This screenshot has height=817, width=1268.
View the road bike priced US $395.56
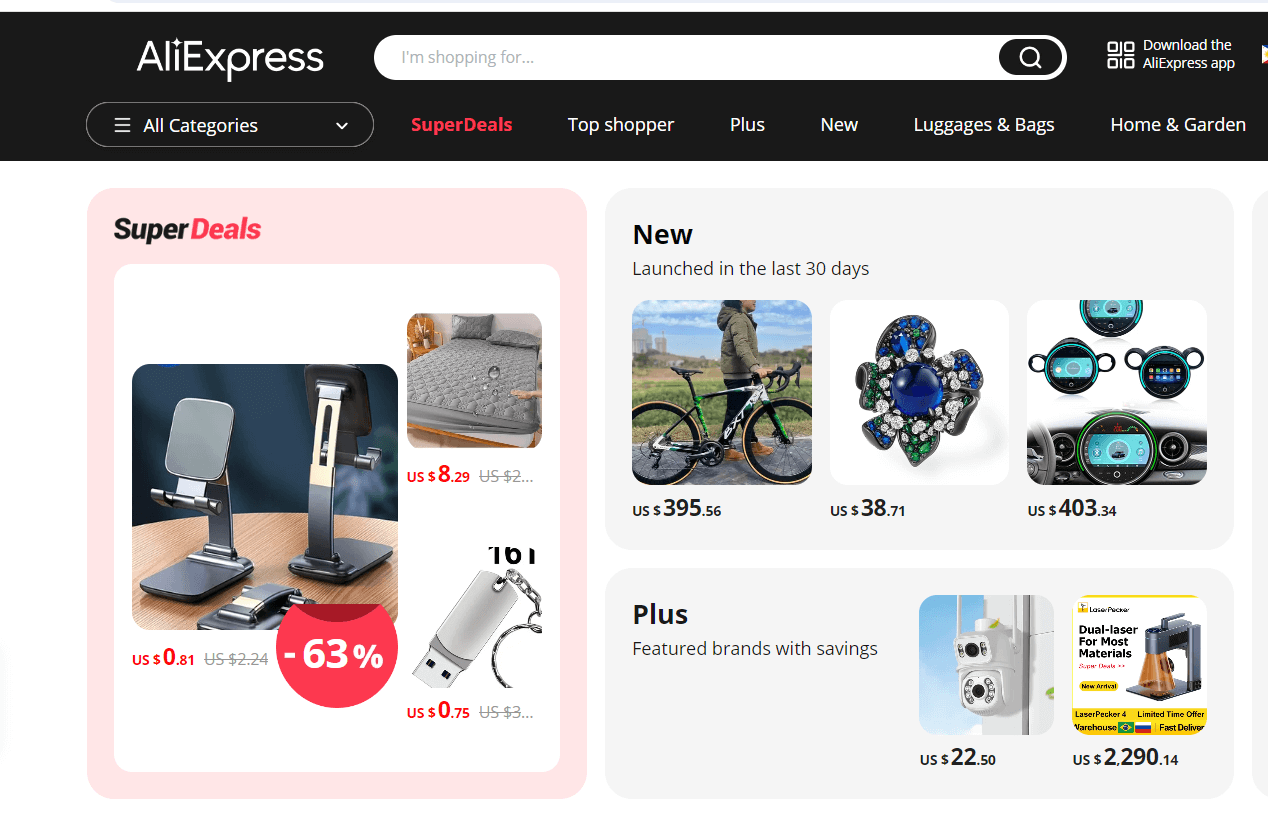point(722,392)
